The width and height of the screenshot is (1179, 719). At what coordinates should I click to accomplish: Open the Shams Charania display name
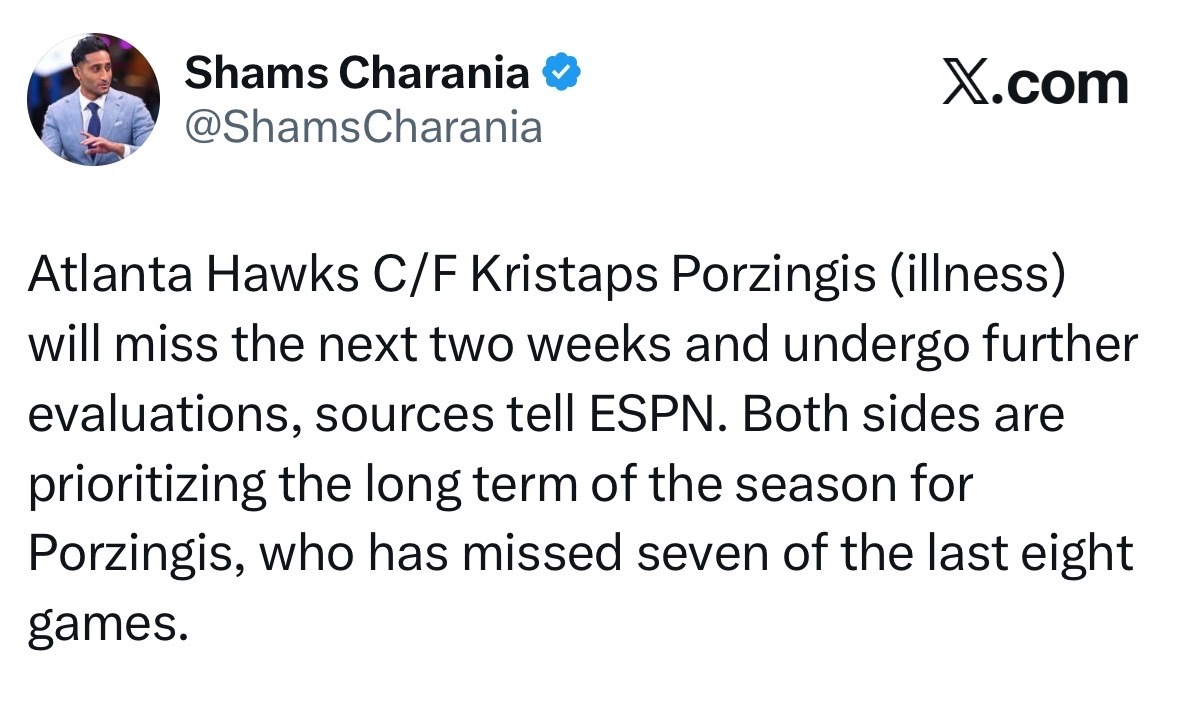pyautogui.click(x=357, y=72)
